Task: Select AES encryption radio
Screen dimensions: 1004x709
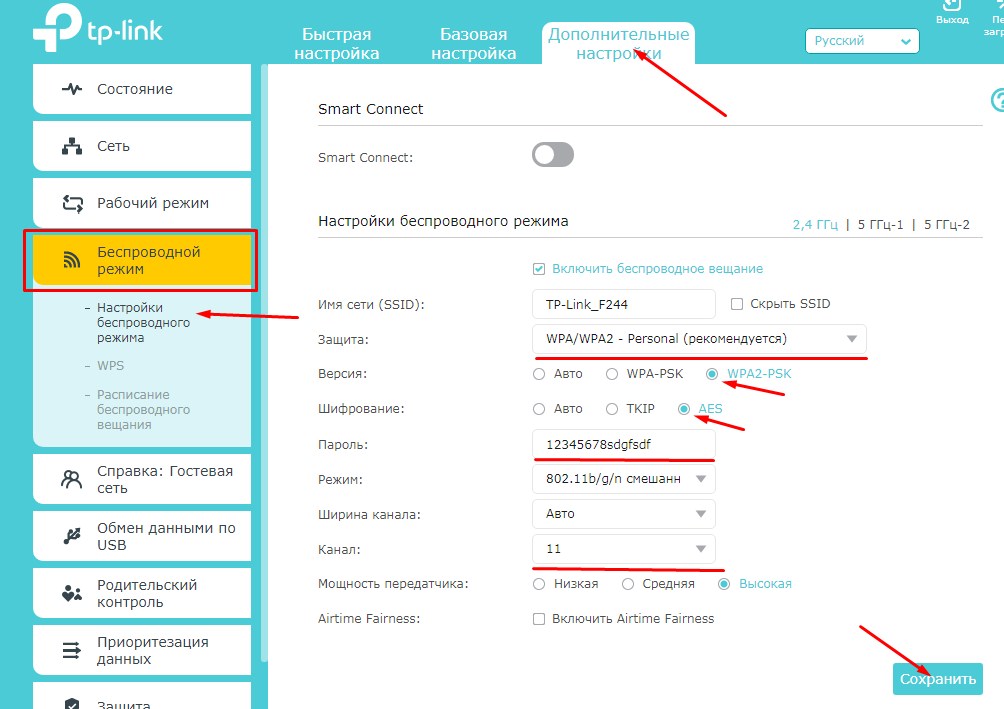Action: coord(684,409)
